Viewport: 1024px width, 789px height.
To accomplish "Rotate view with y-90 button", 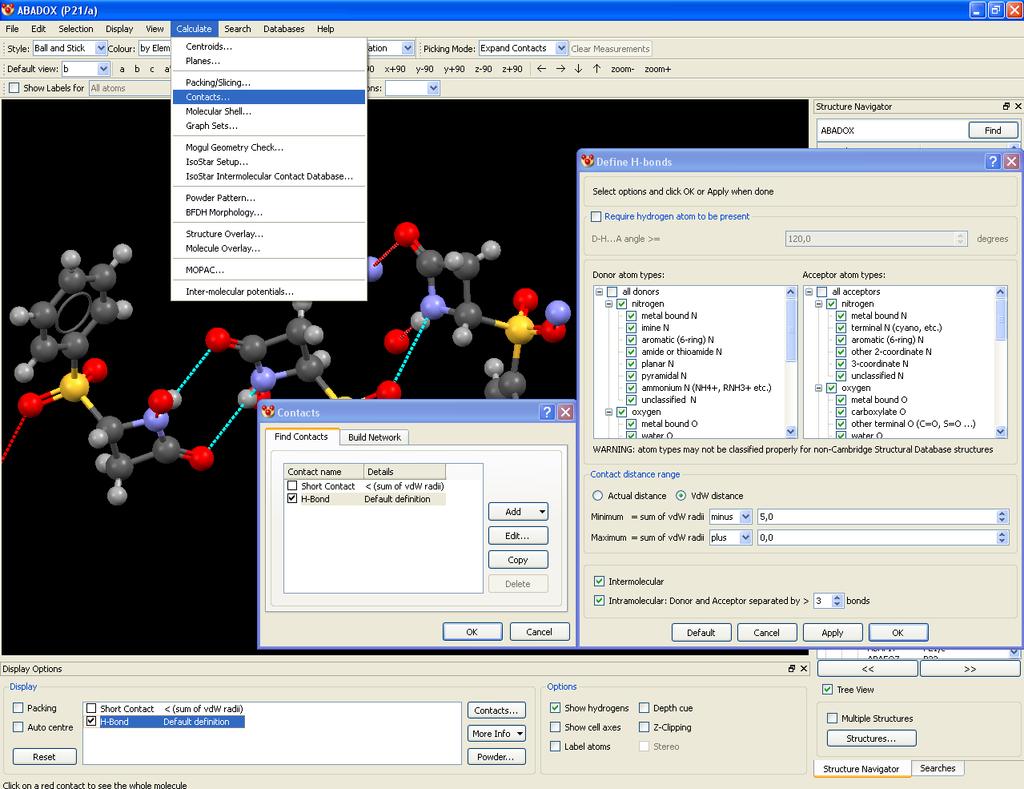I will pos(424,69).
